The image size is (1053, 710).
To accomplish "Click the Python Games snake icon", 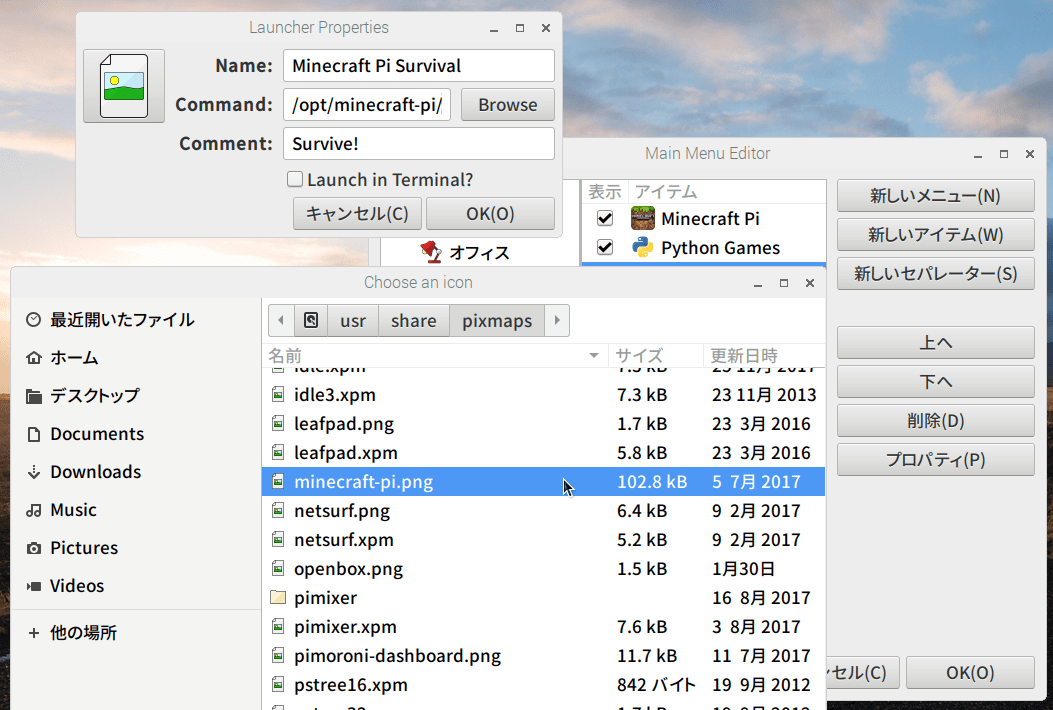I will point(643,248).
